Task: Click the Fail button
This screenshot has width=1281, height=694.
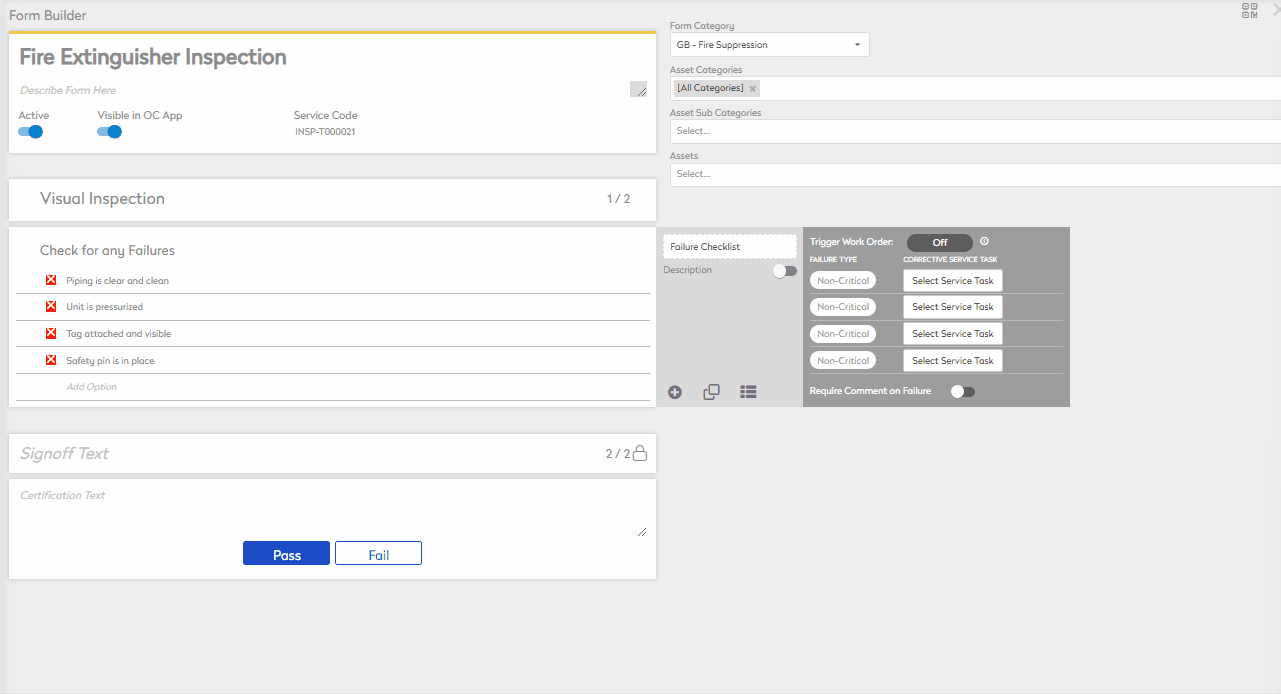Action: click(x=378, y=554)
